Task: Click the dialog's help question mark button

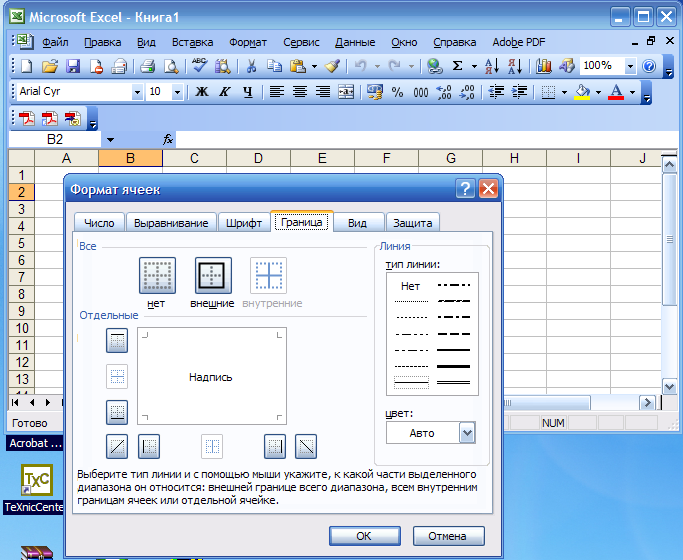Action: 465,189
